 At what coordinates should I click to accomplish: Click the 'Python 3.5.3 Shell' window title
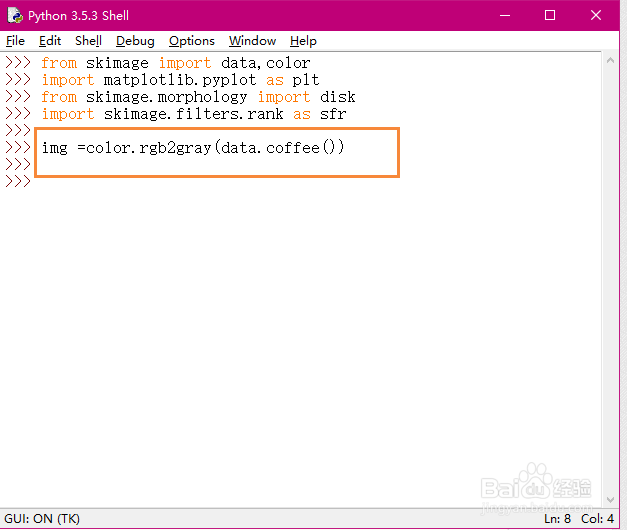78,16
